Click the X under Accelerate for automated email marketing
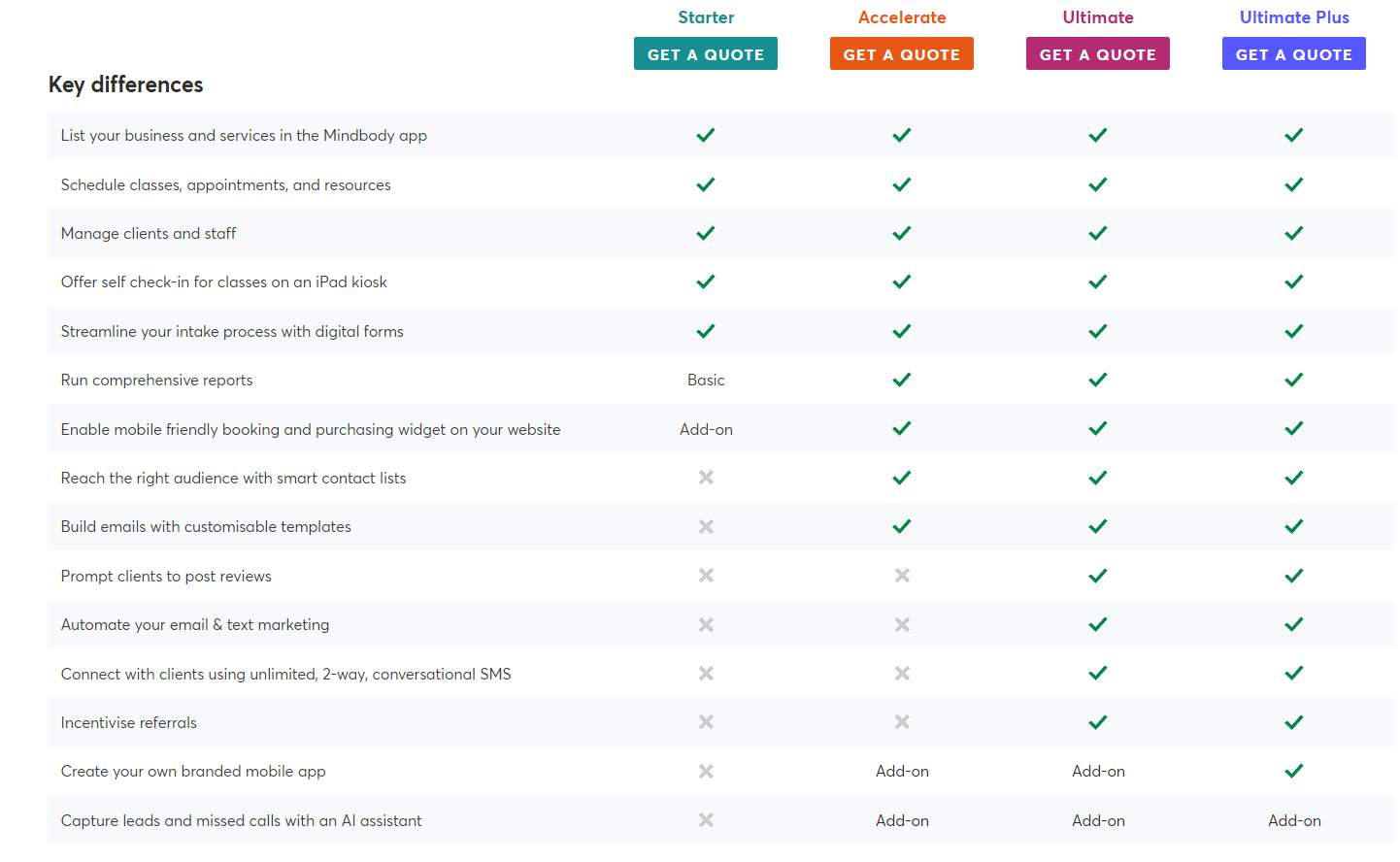This screenshot has width=1400, height=862. coord(902,624)
